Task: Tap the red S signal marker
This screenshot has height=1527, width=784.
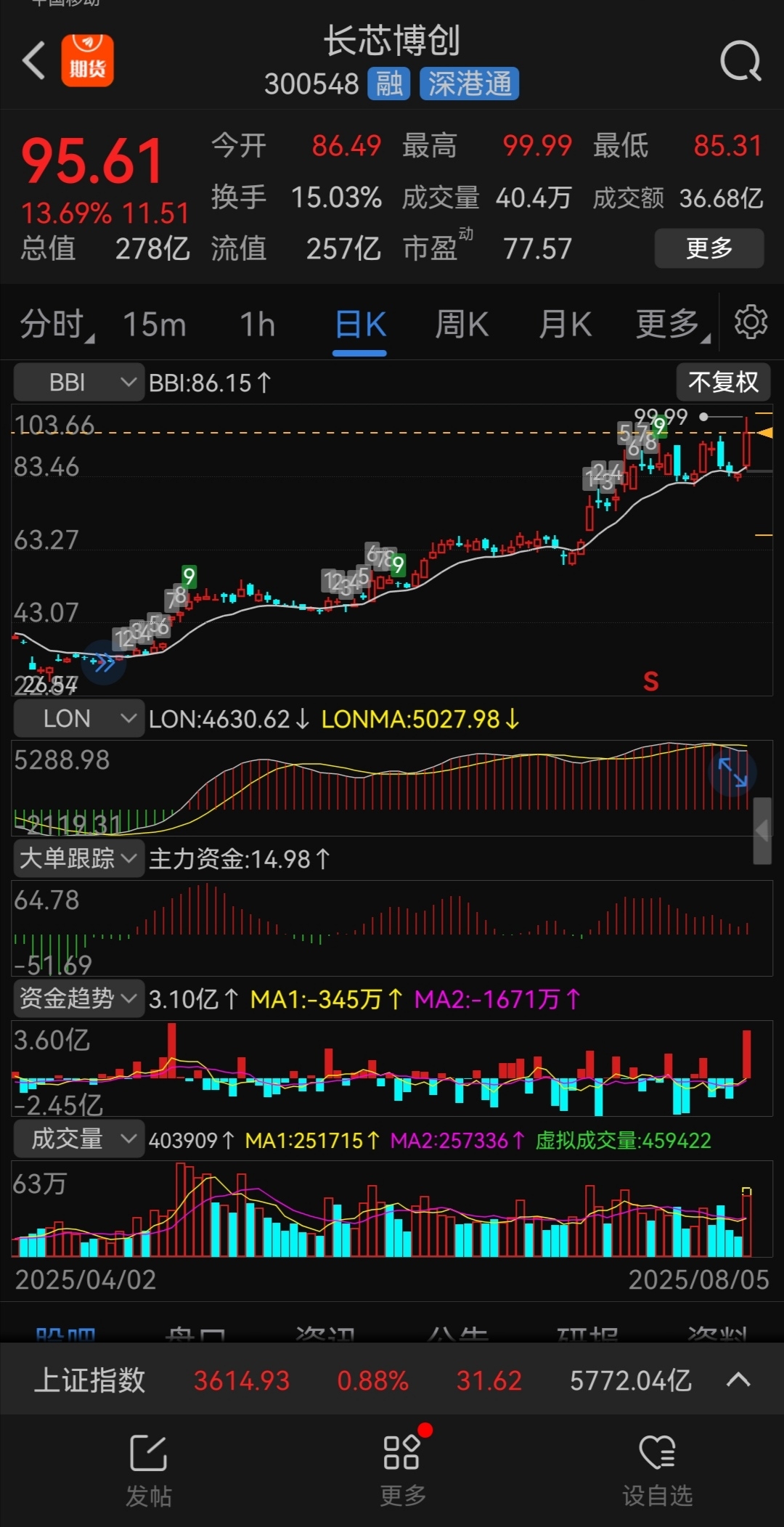Action: point(651,681)
